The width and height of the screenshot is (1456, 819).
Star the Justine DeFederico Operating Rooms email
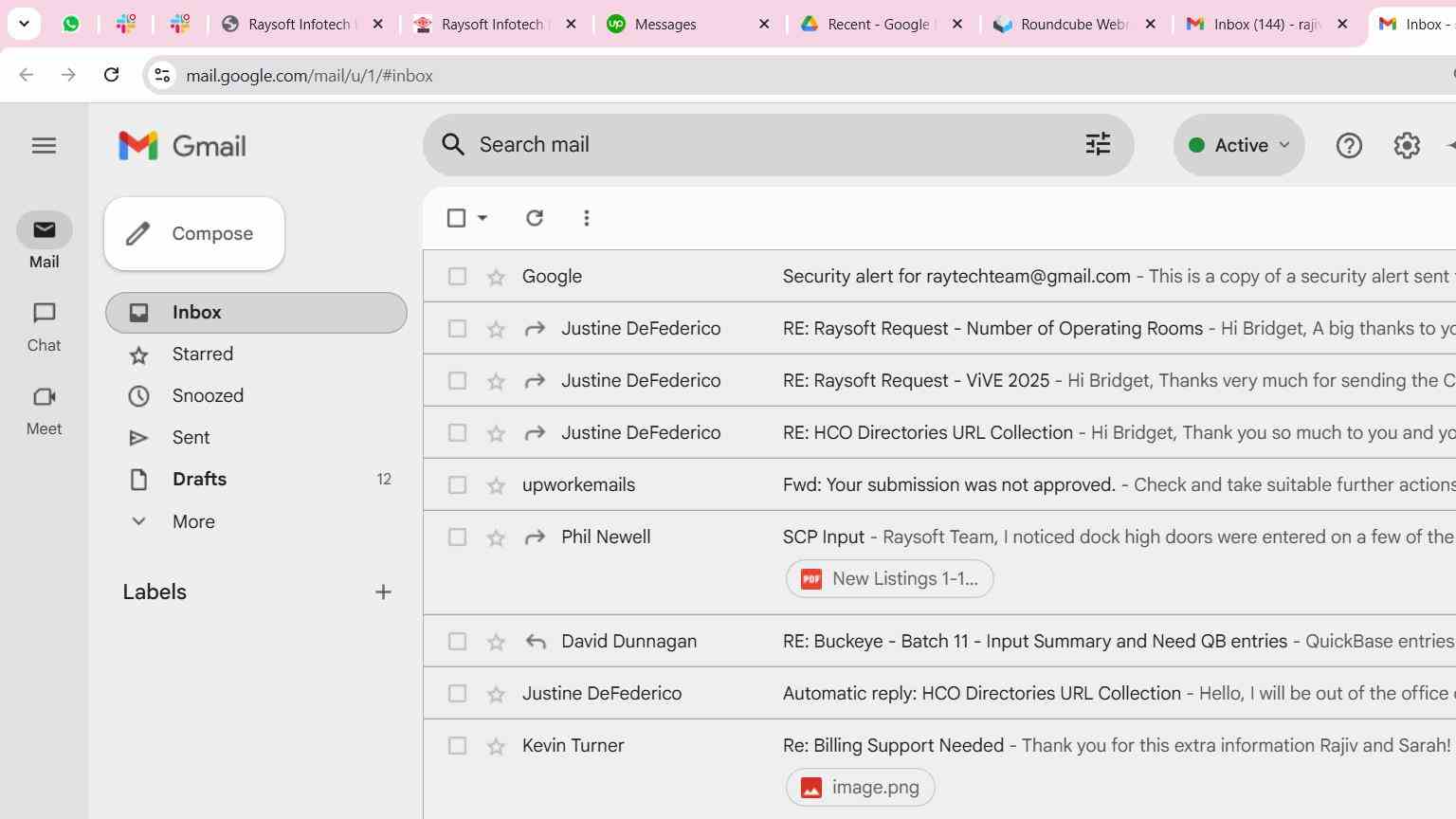pyautogui.click(x=496, y=329)
